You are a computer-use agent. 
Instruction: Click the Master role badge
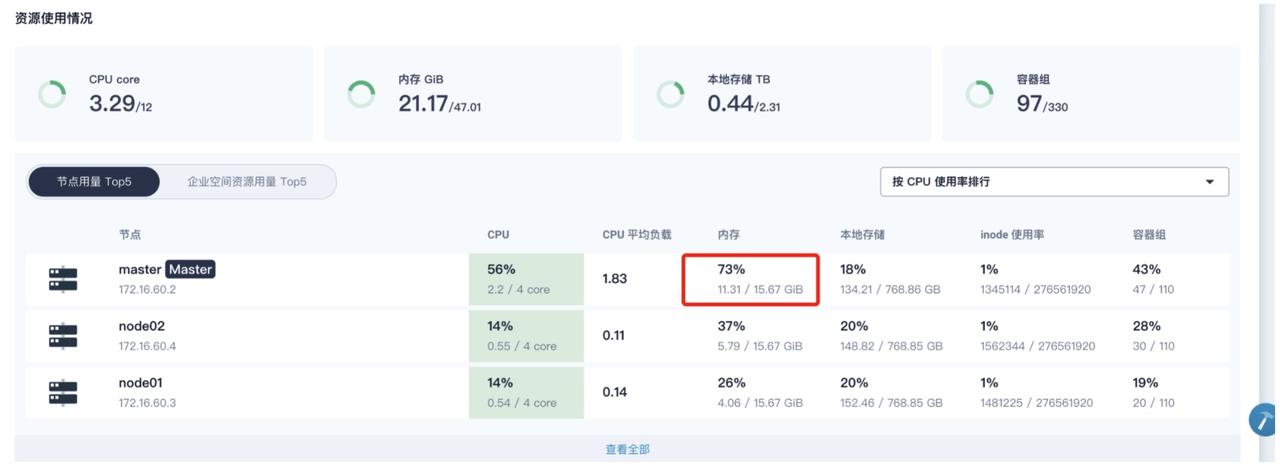[x=190, y=269]
